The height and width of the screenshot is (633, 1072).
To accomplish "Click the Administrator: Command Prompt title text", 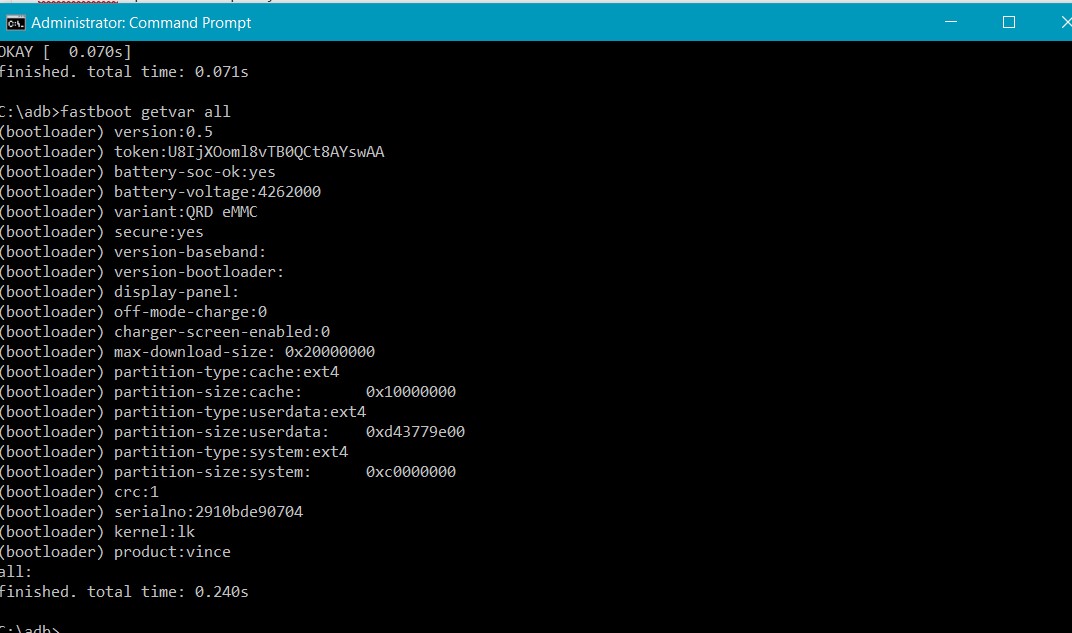I will click(141, 22).
